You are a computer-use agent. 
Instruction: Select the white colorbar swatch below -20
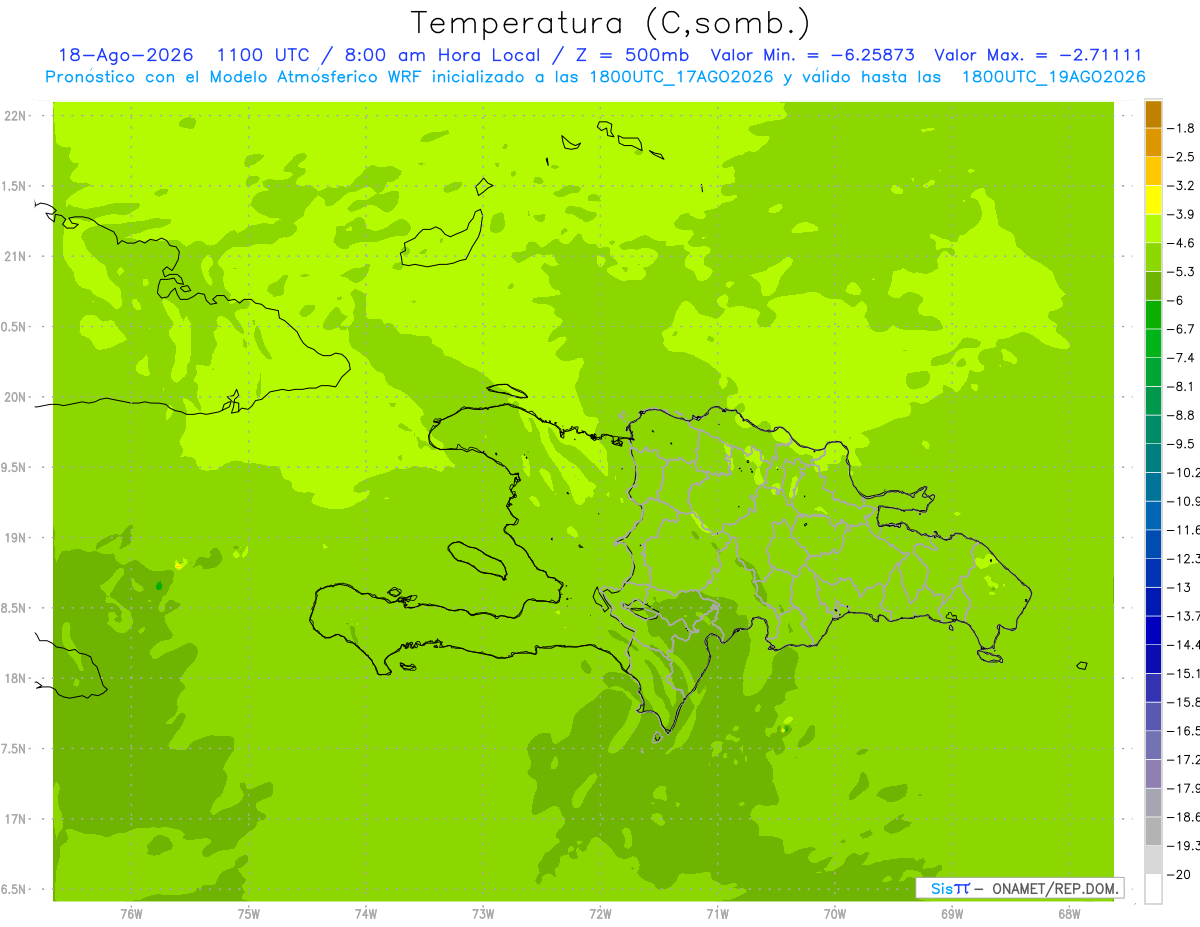(x=1153, y=889)
